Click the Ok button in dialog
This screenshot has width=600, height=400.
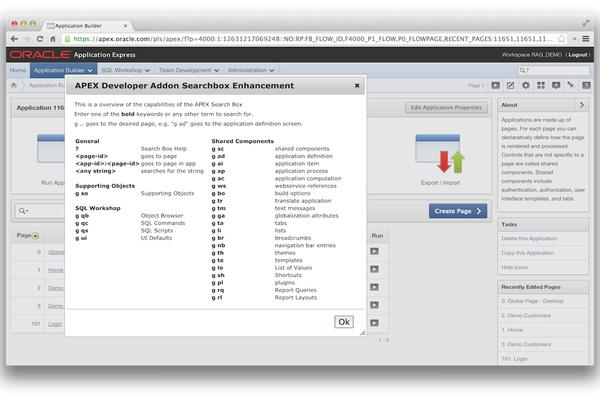point(344,322)
